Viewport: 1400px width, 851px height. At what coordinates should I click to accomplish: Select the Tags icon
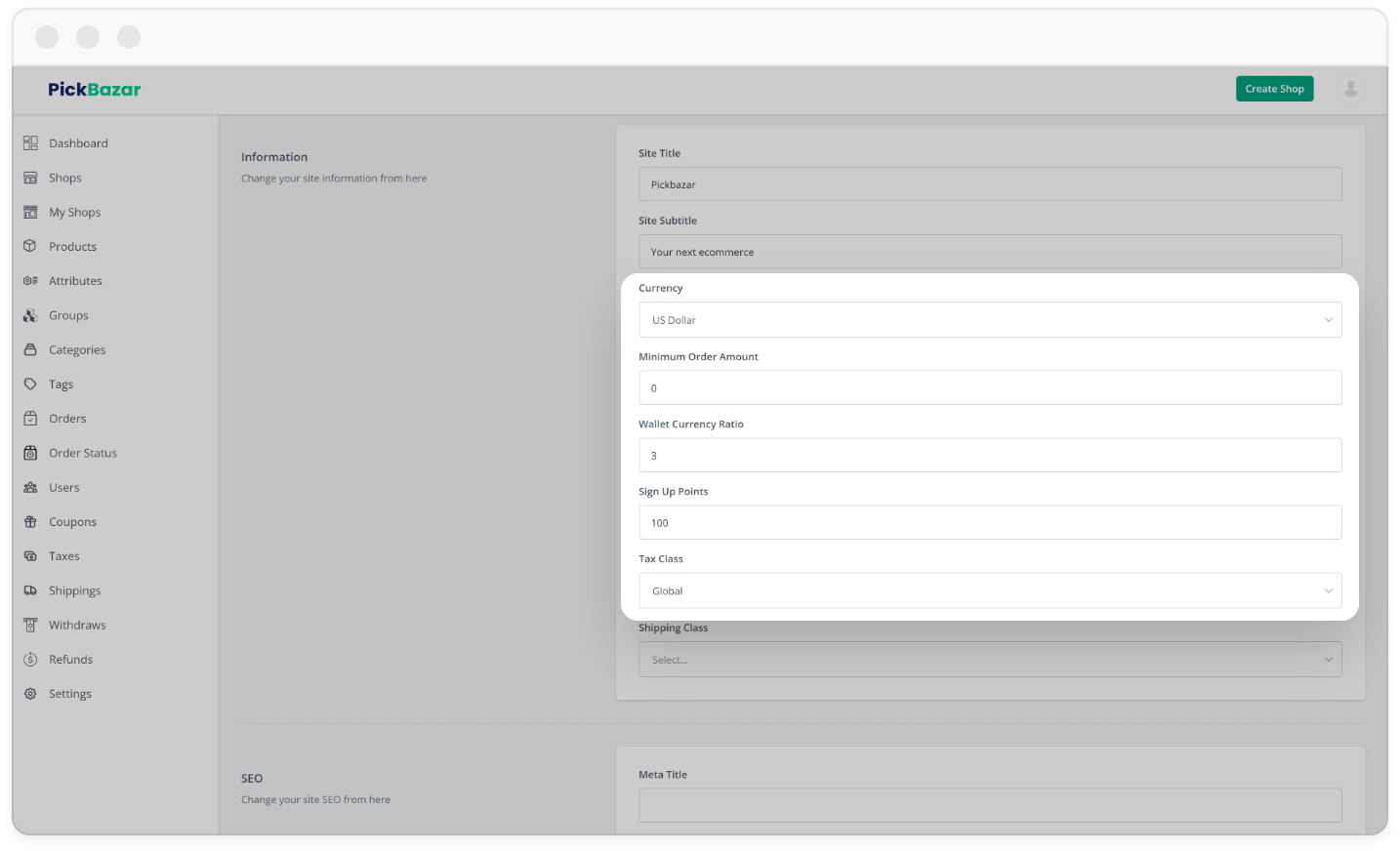[30, 384]
